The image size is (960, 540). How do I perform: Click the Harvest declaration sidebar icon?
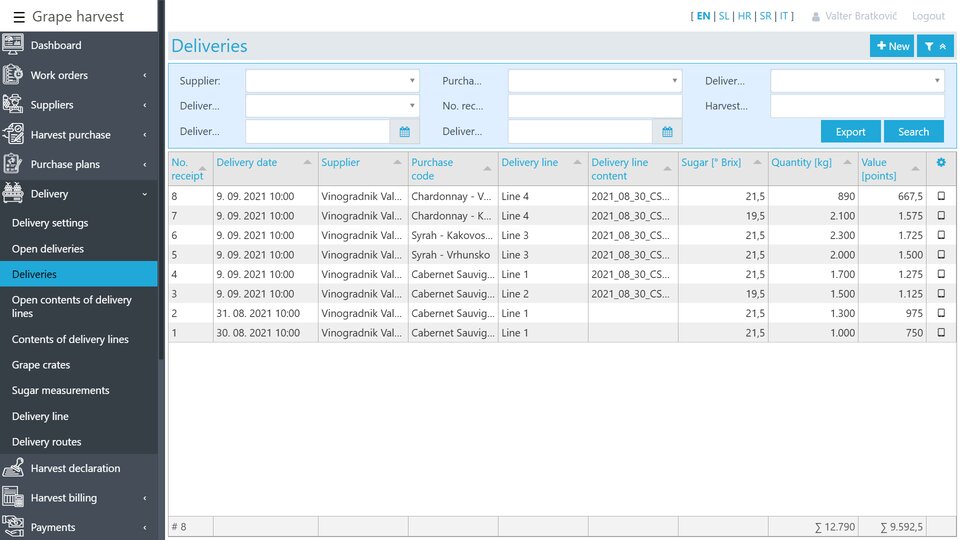(x=13, y=468)
